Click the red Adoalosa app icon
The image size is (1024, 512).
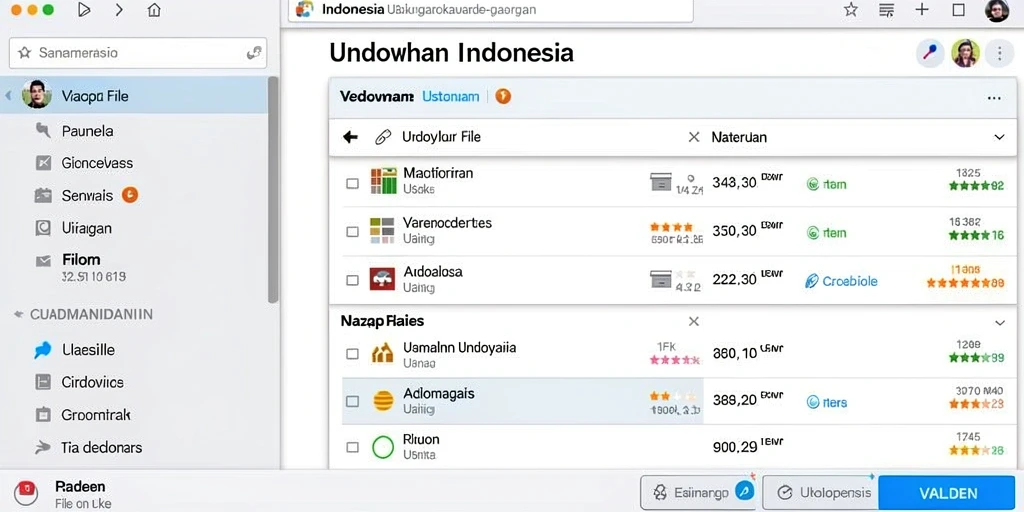click(382, 279)
